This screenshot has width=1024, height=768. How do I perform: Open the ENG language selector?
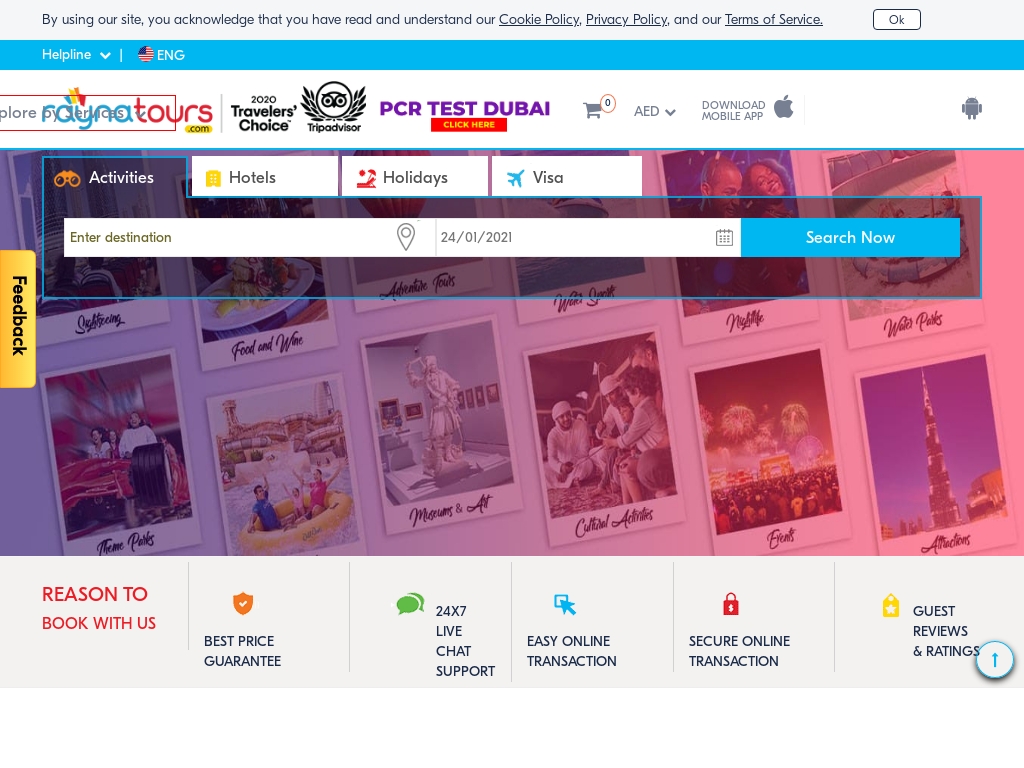coord(161,55)
